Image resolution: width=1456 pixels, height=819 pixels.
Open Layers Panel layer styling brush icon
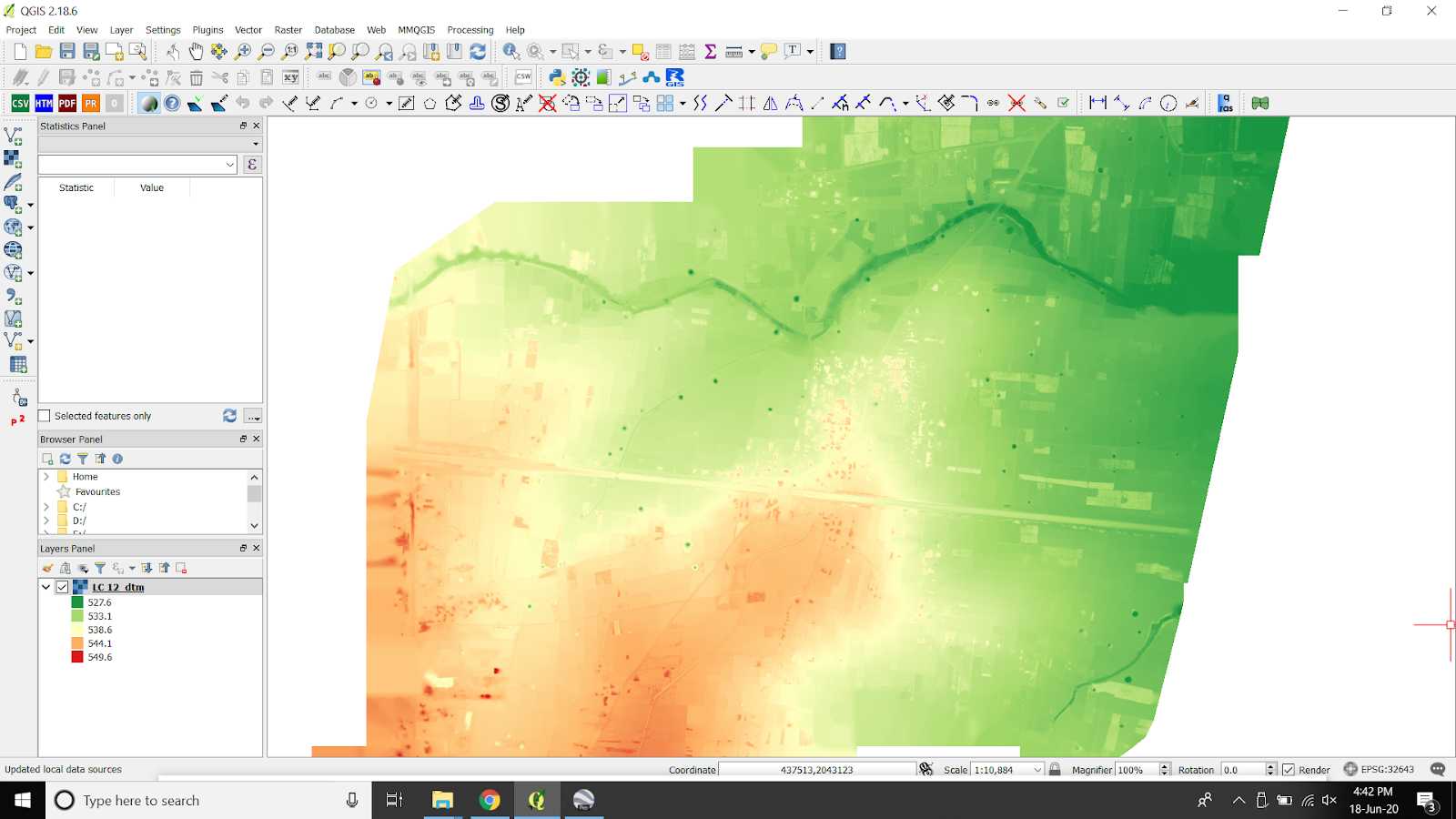pyautogui.click(x=47, y=568)
